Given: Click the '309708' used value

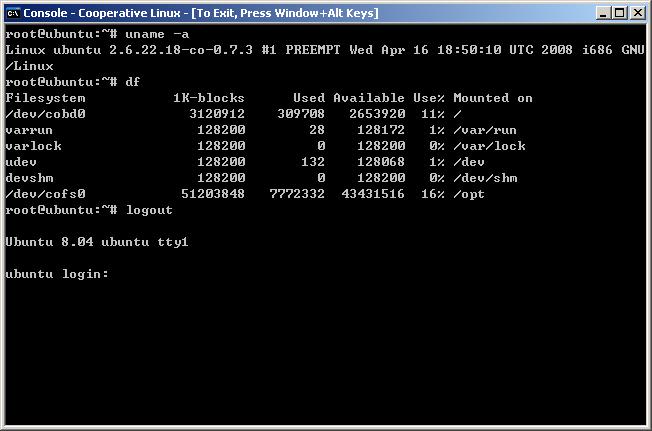Looking at the screenshot, I should (301, 114).
